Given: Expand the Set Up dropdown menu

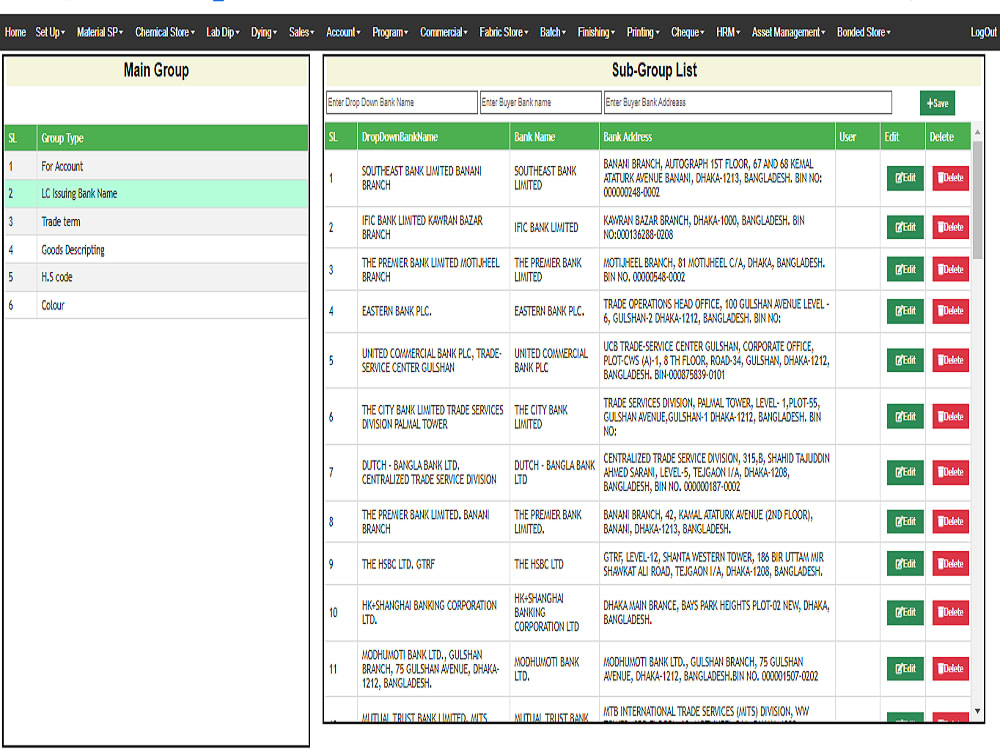Looking at the screenshot, I should point(50,32).
